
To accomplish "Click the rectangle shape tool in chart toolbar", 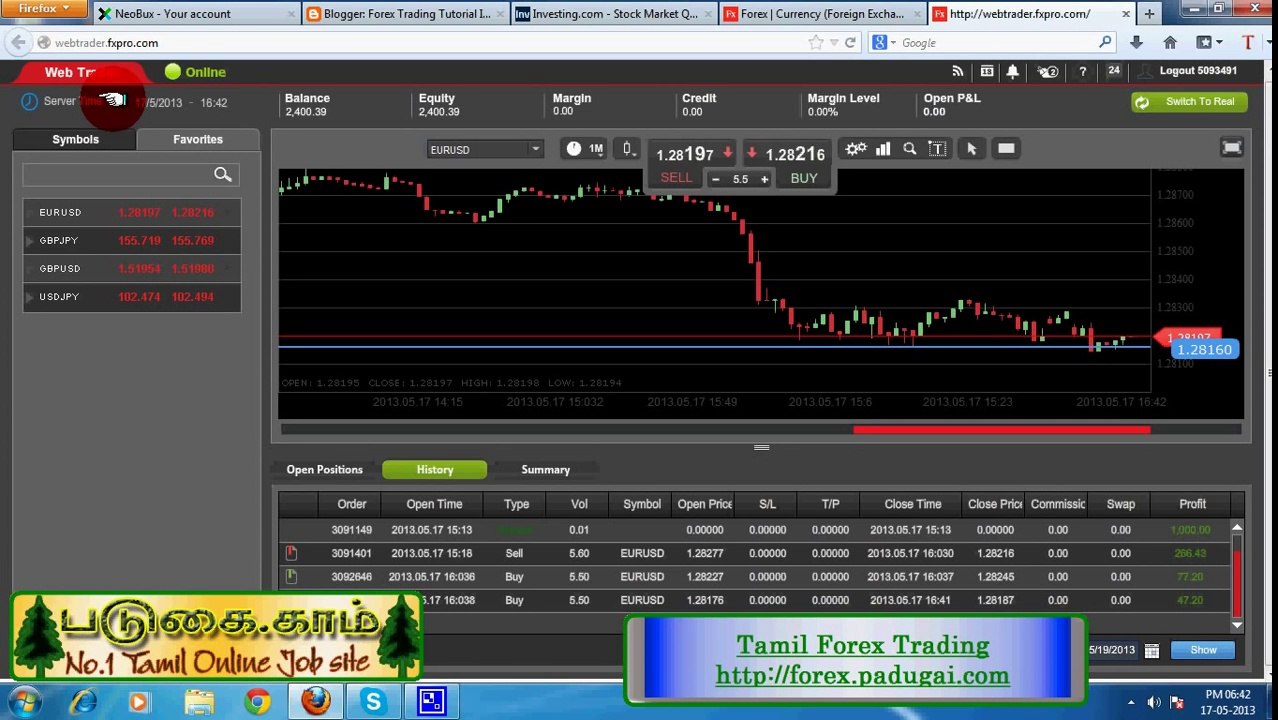I will tap(1006, 148).
